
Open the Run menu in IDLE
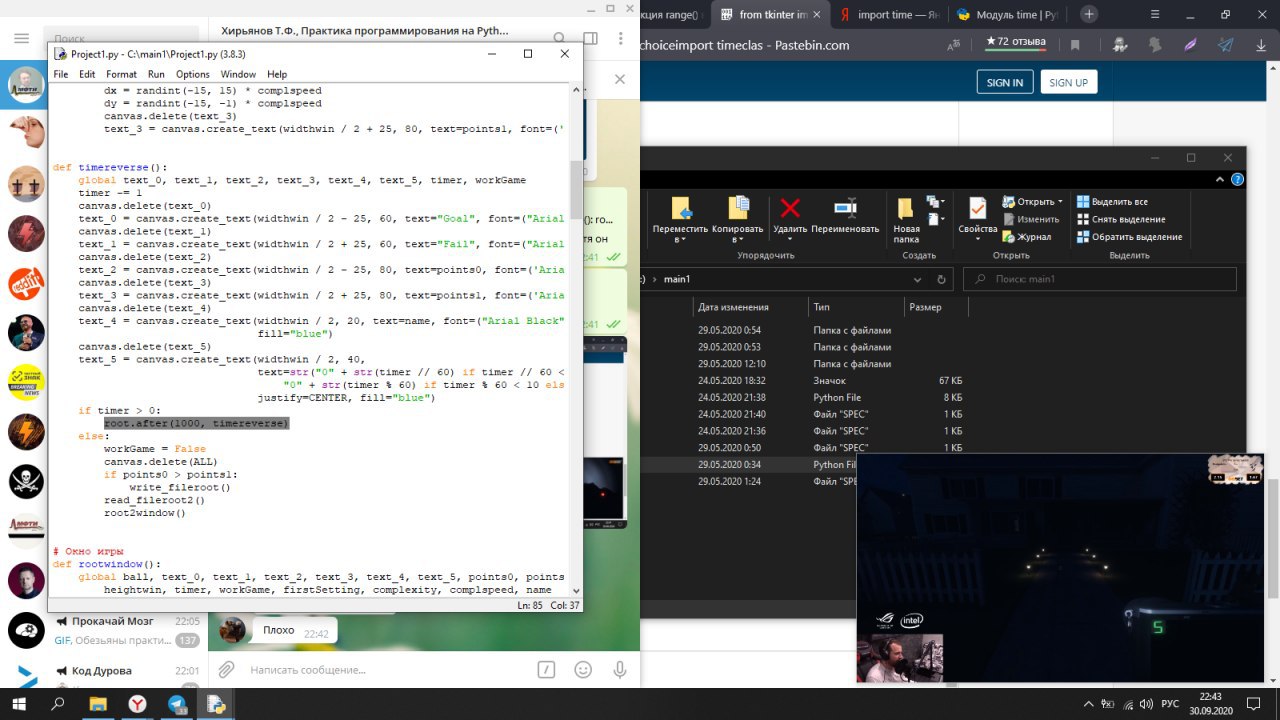(x=156, y=74)
